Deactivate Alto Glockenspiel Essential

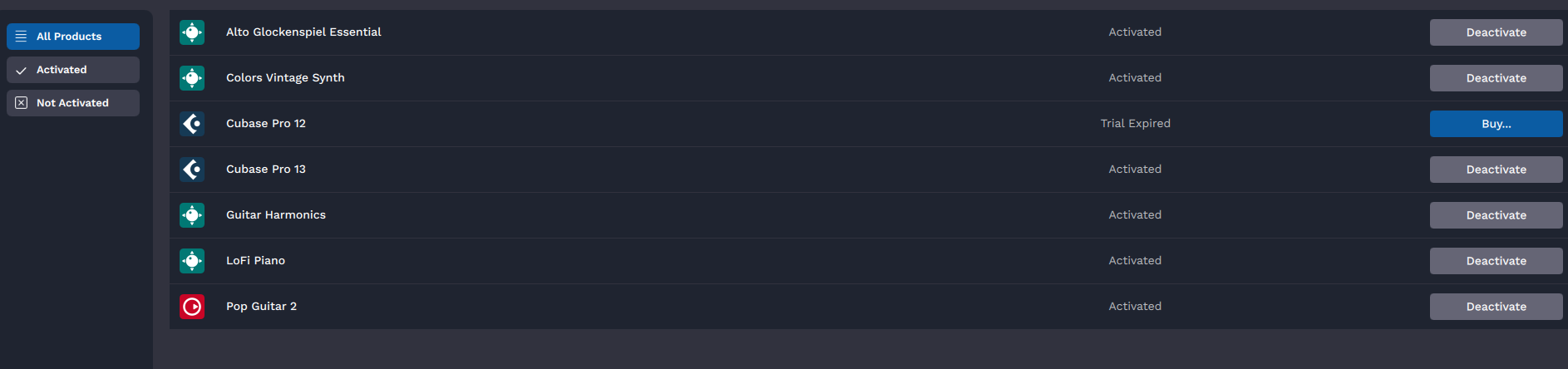1496,32
